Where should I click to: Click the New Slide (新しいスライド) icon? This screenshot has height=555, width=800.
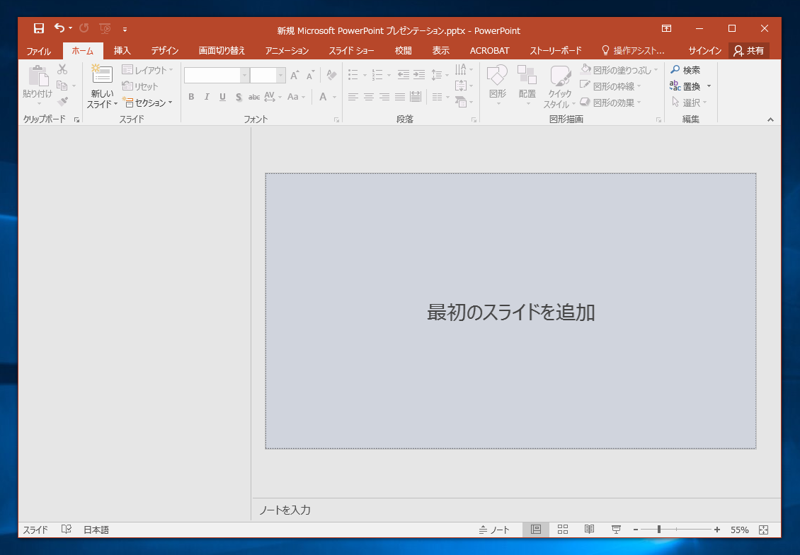pos(102,76)
